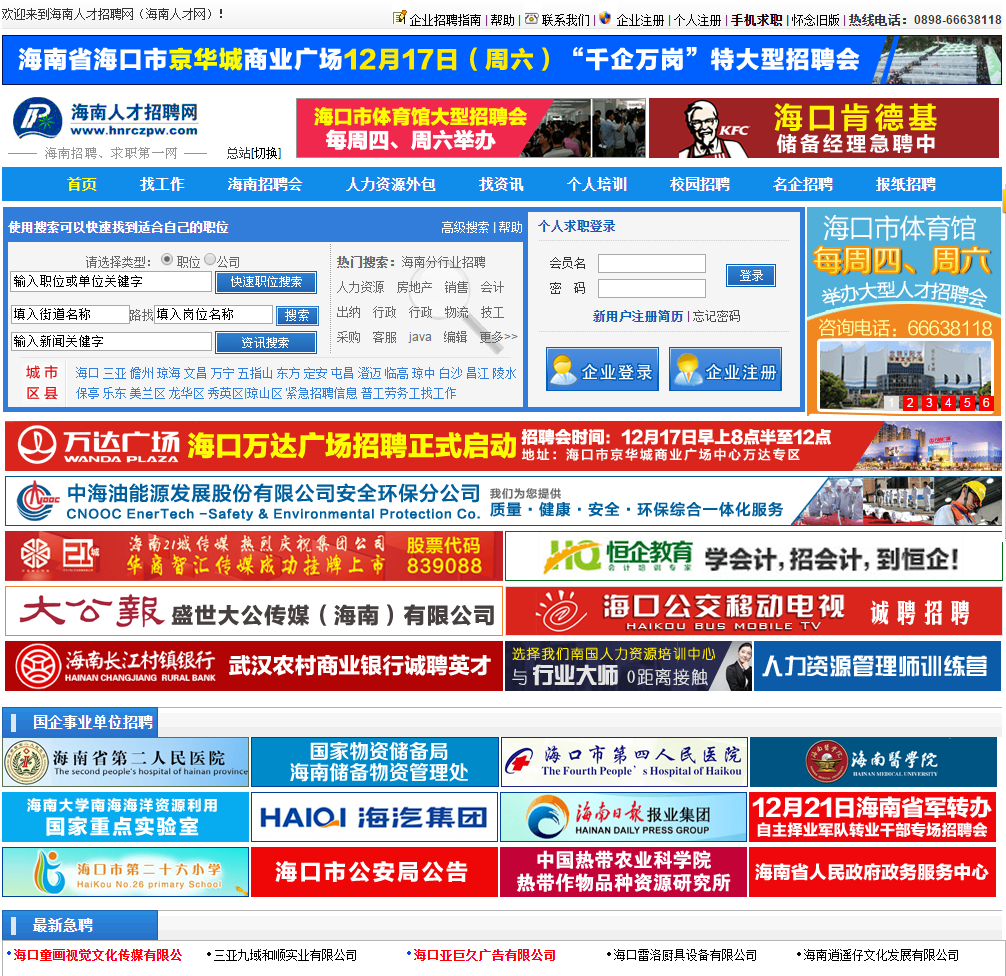Open the HAIQI 海汽集团 banner
The height and width of the screenshot is (976, 1006).
374,817
